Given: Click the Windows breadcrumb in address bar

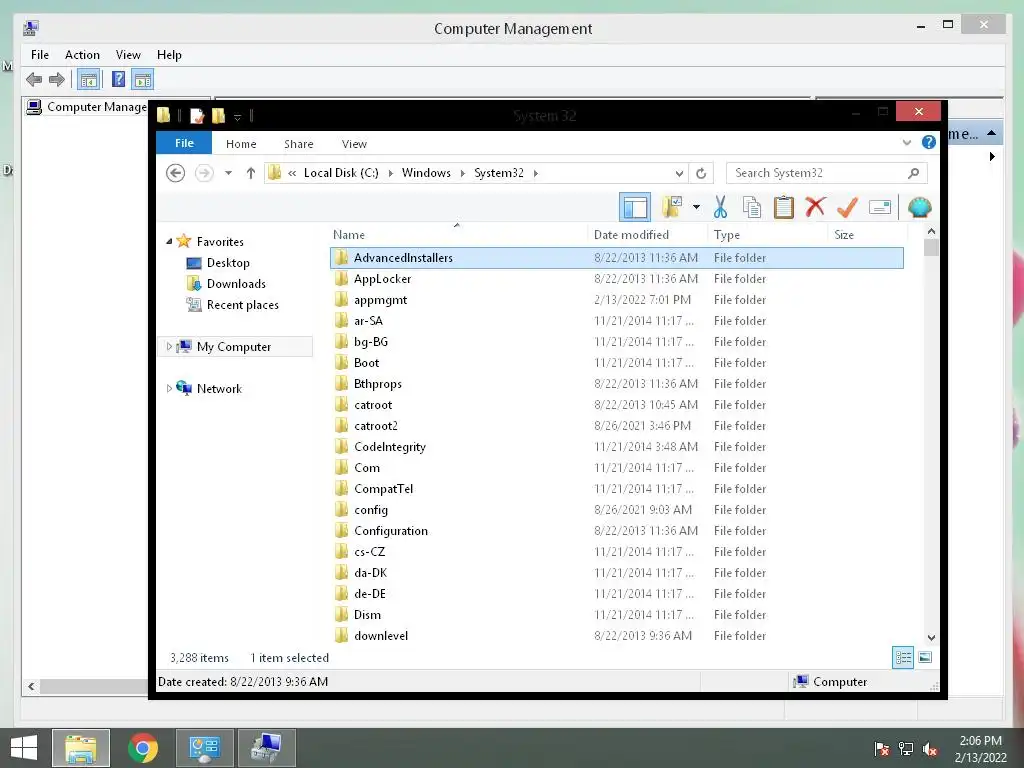Looking at the screenshot, I should pos(426,173).
